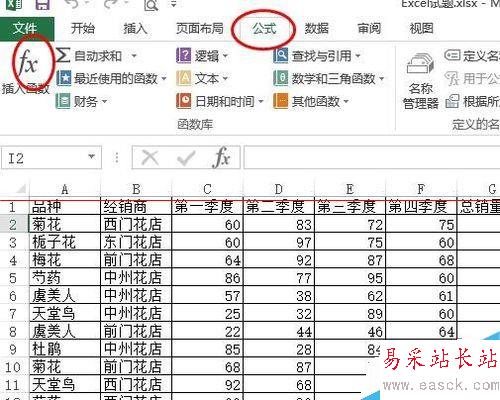Screen dimensions: 500x400
Task: Open Lookup and Reference (查找与引用) icon
Action: [x=281, y=55]
